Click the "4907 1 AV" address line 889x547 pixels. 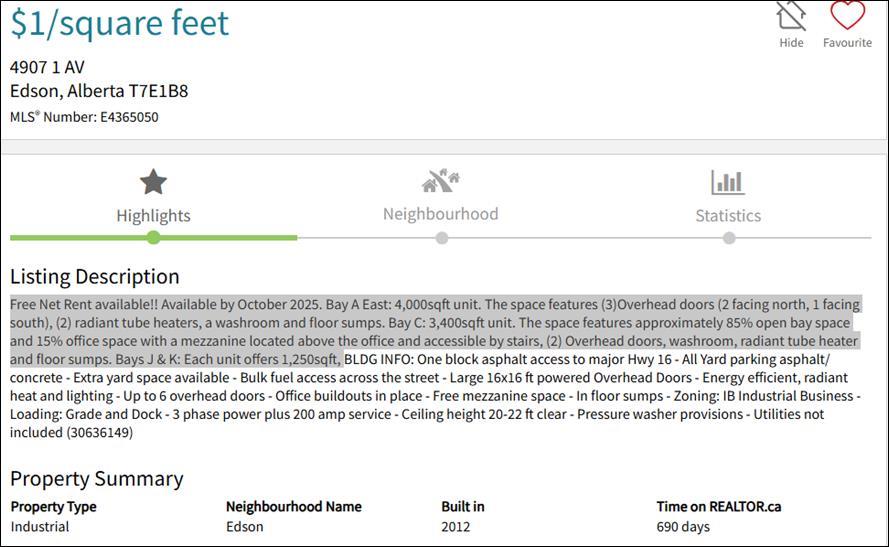tap(47, 67)
